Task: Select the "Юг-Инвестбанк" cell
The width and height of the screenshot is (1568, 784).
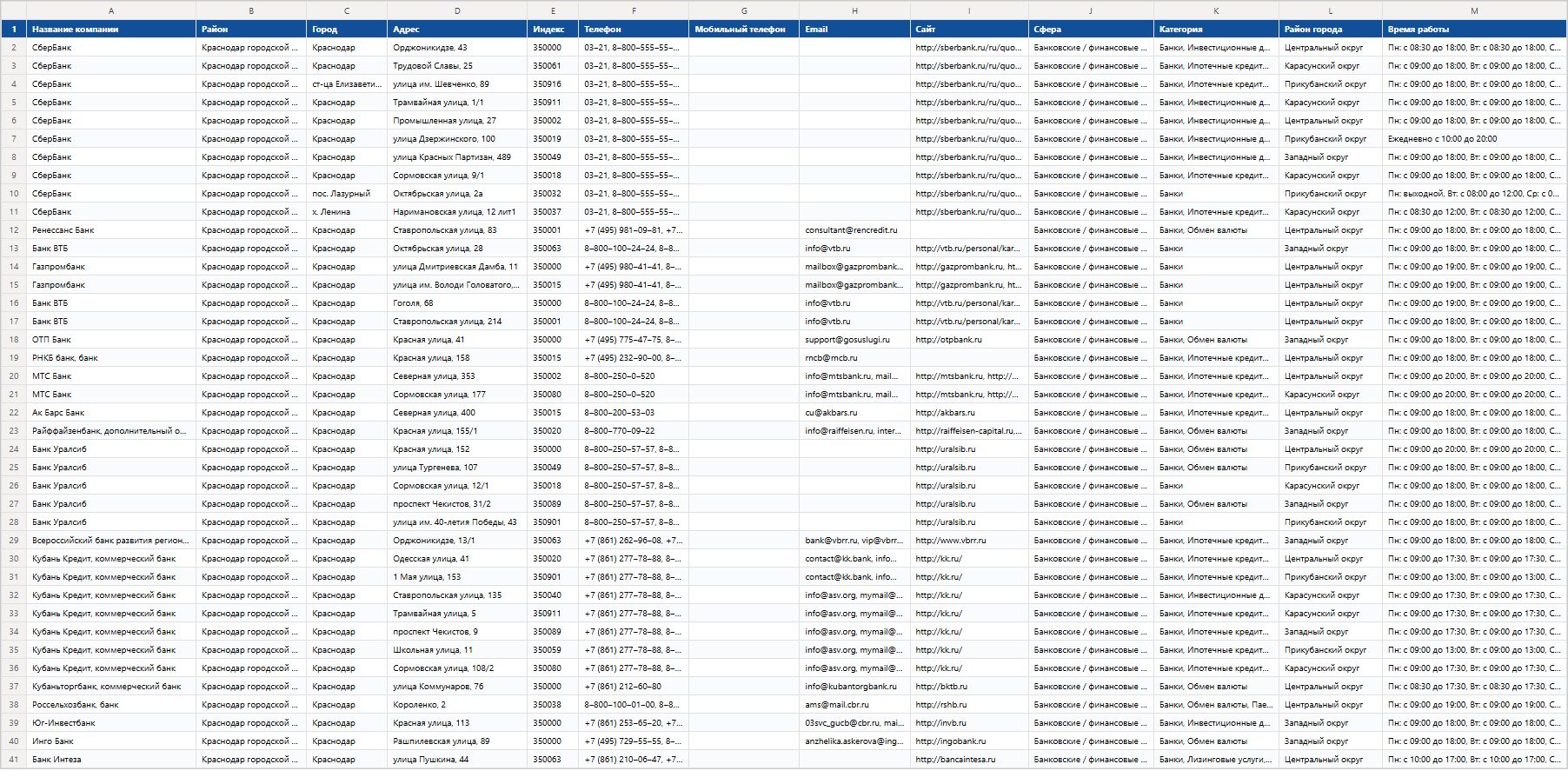Action: pyautogui.click(x=111, y=723)
